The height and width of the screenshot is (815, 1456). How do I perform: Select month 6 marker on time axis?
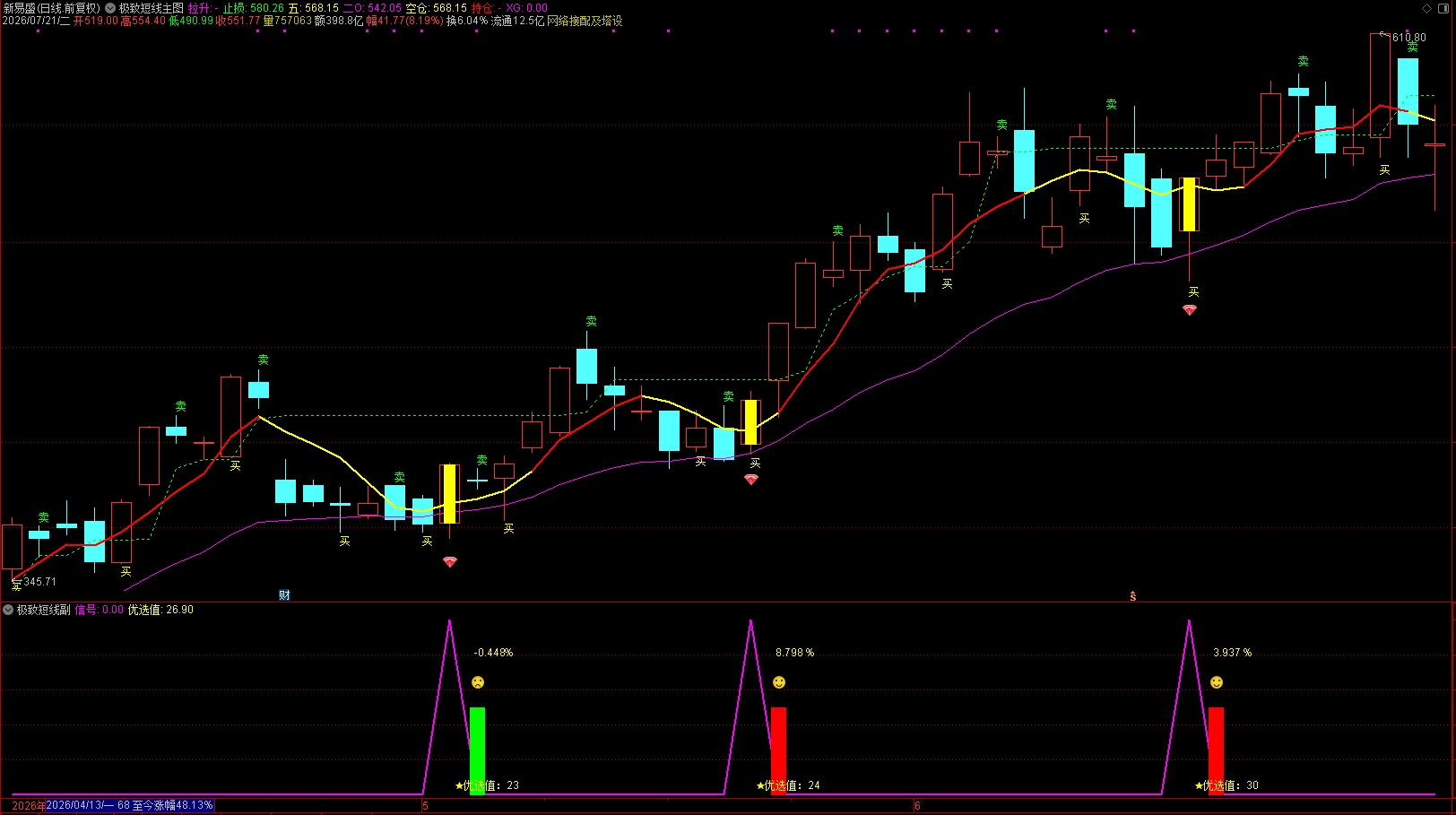pyautogui.click(x=917, y=806)
